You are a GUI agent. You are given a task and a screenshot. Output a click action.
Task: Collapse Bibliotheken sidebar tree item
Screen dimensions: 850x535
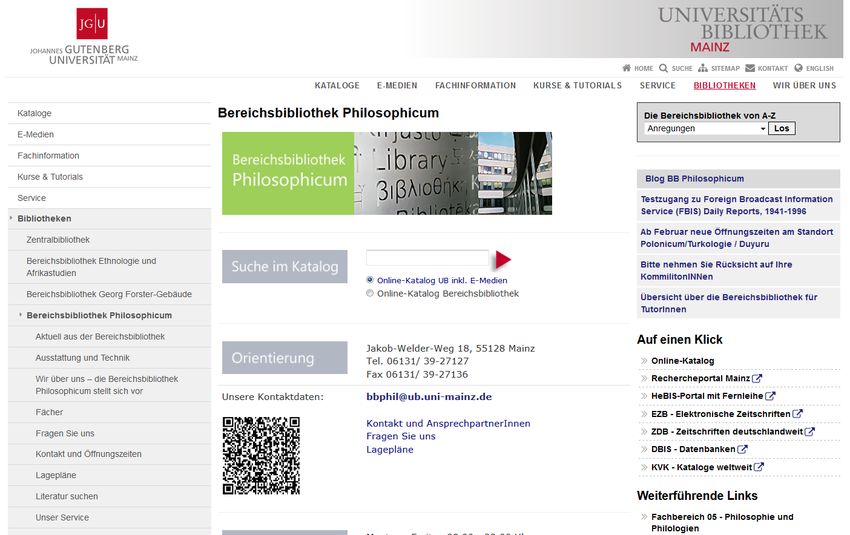click(x=11, y=218)
